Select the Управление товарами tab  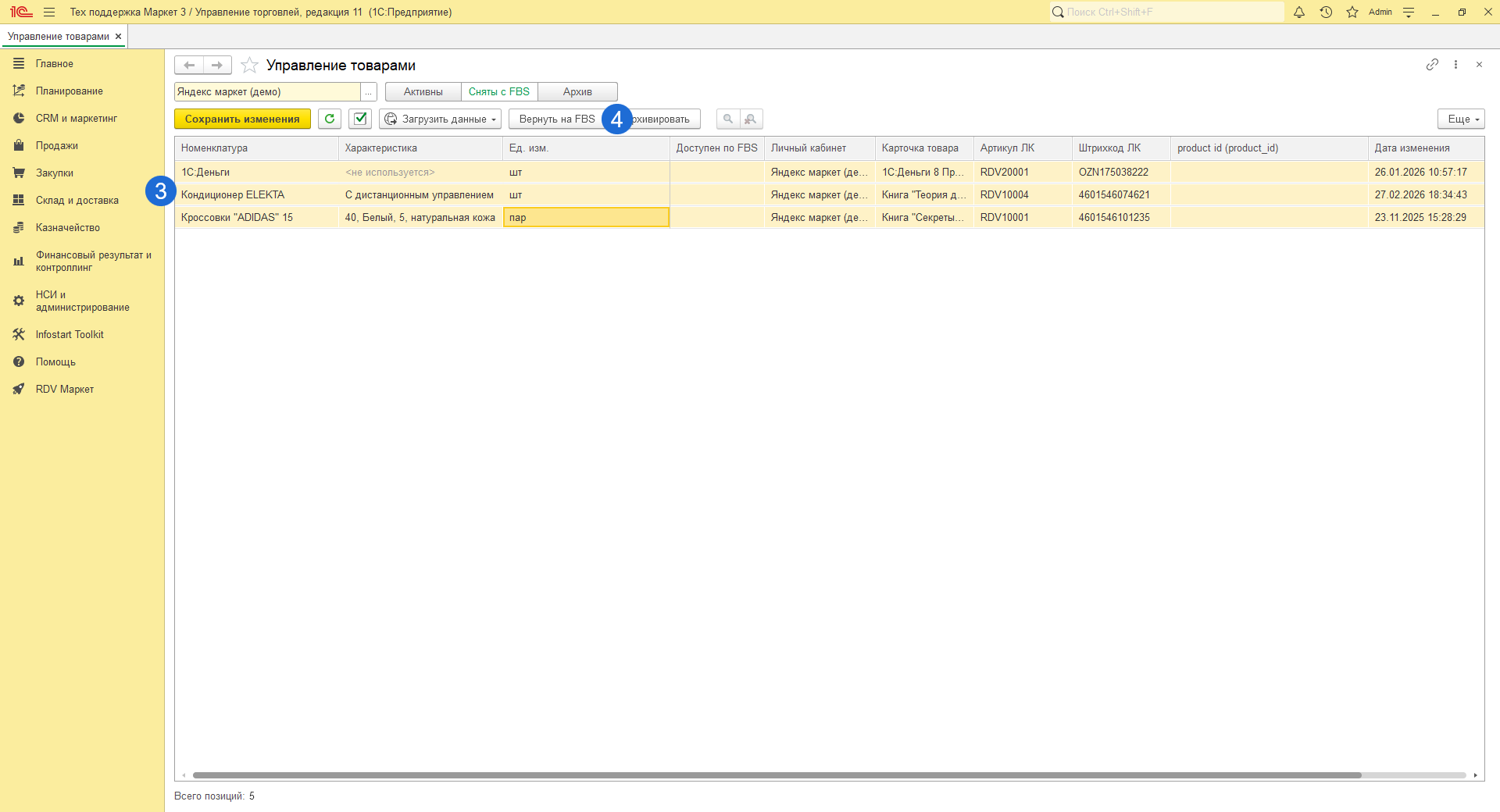point(58,36)
